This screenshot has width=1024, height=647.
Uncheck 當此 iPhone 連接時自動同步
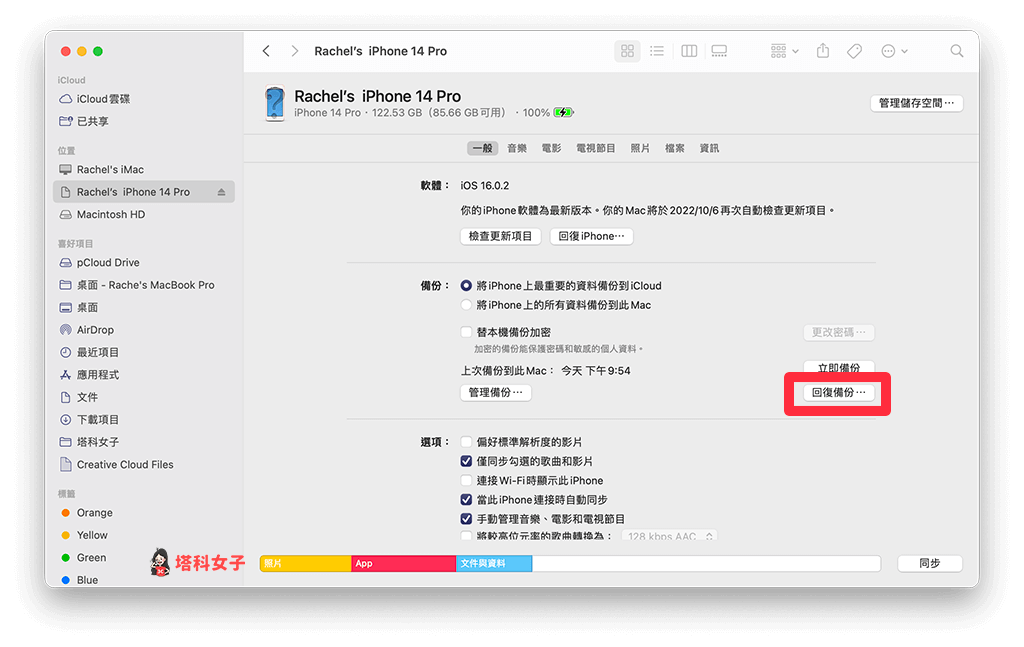(466, 500)
